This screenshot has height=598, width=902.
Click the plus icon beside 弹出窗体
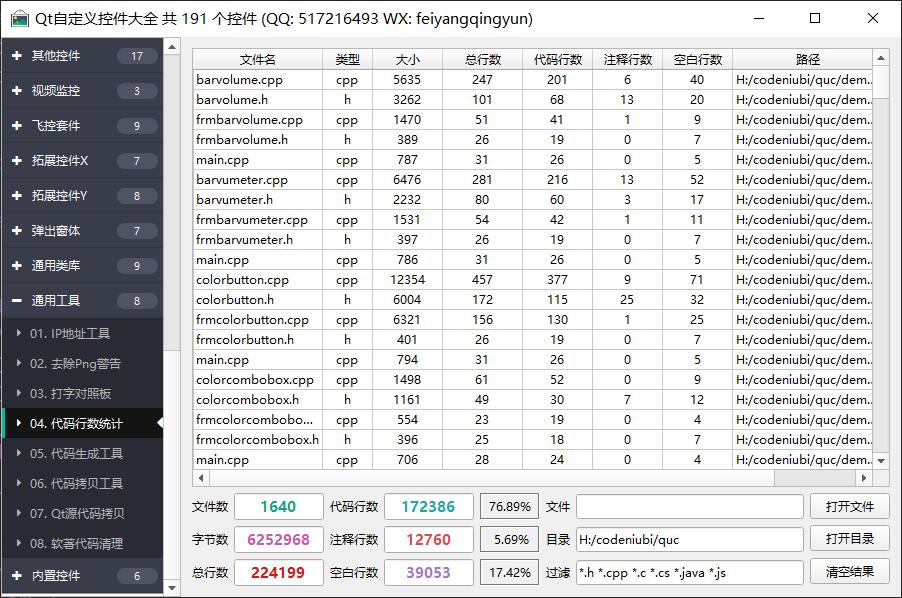(x=17, y=231)
